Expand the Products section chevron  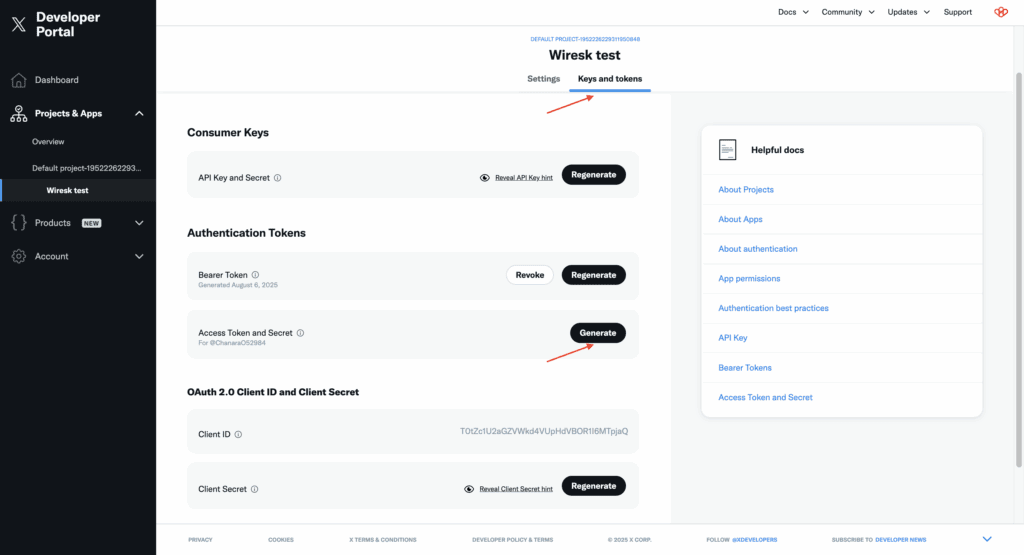(139, 223)
